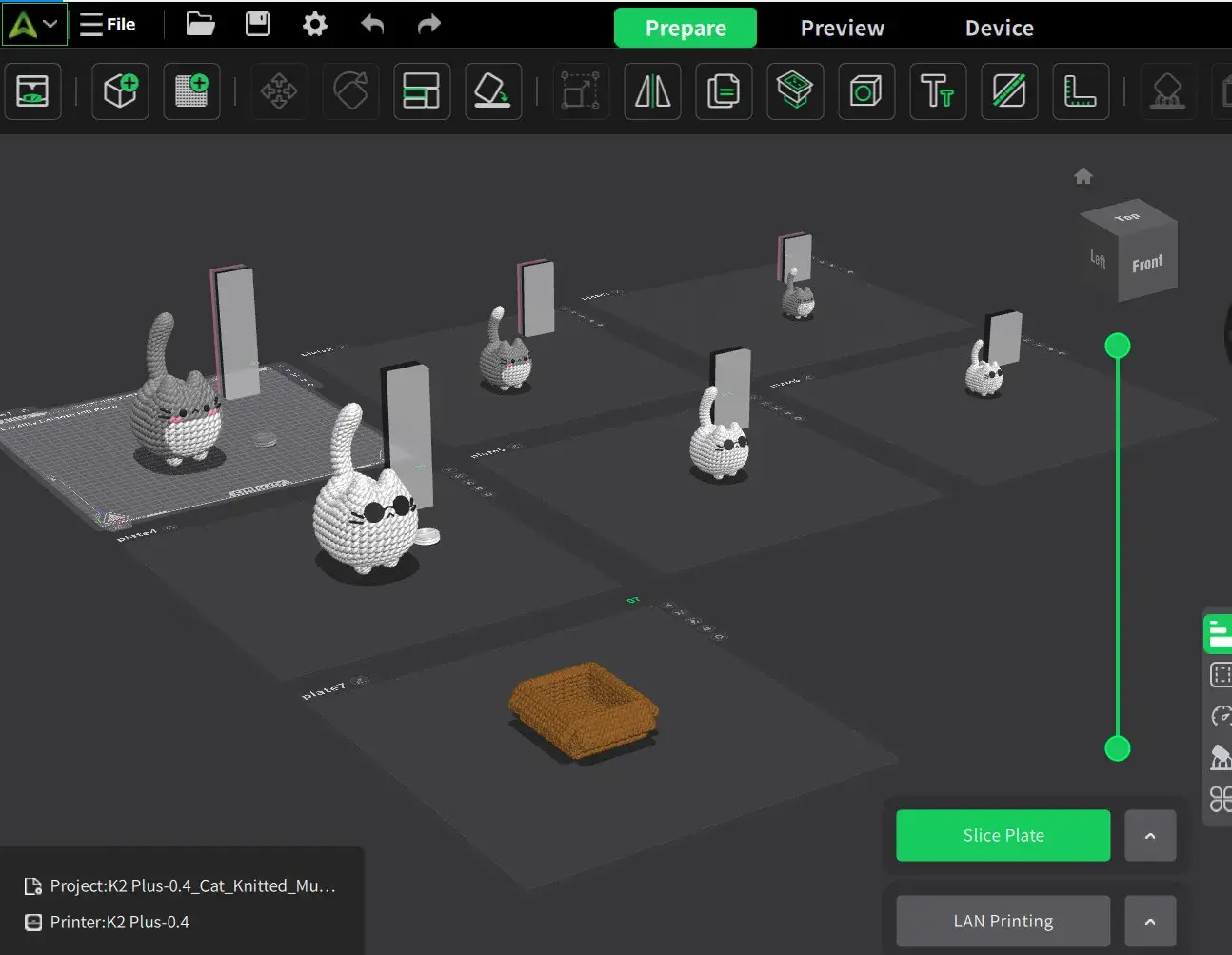Click the upper handle of layer slider
This screenshot has height=955, width=1232.
(x=1118, y=346)
